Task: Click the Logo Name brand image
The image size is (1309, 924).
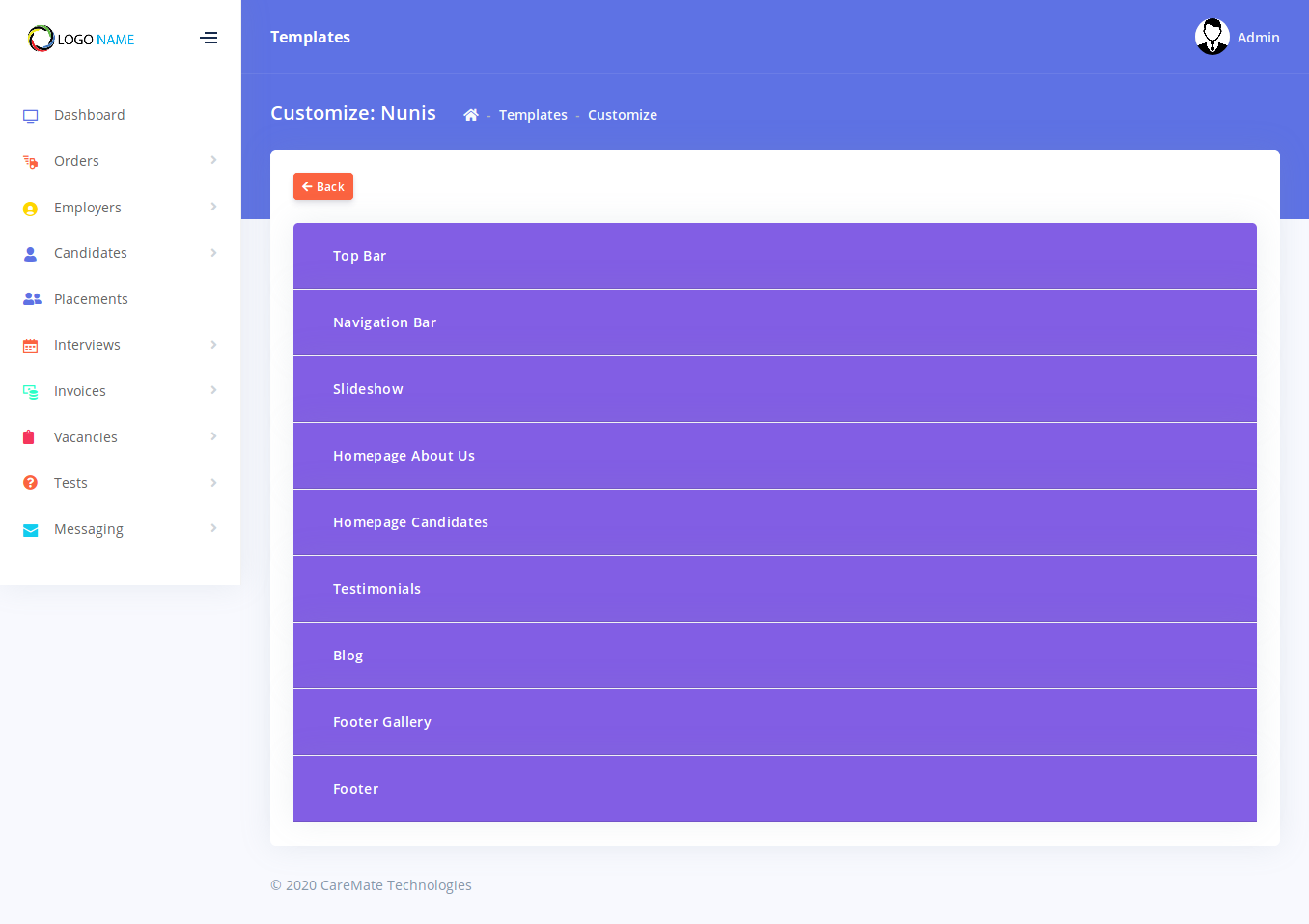Action: (82, 39)
